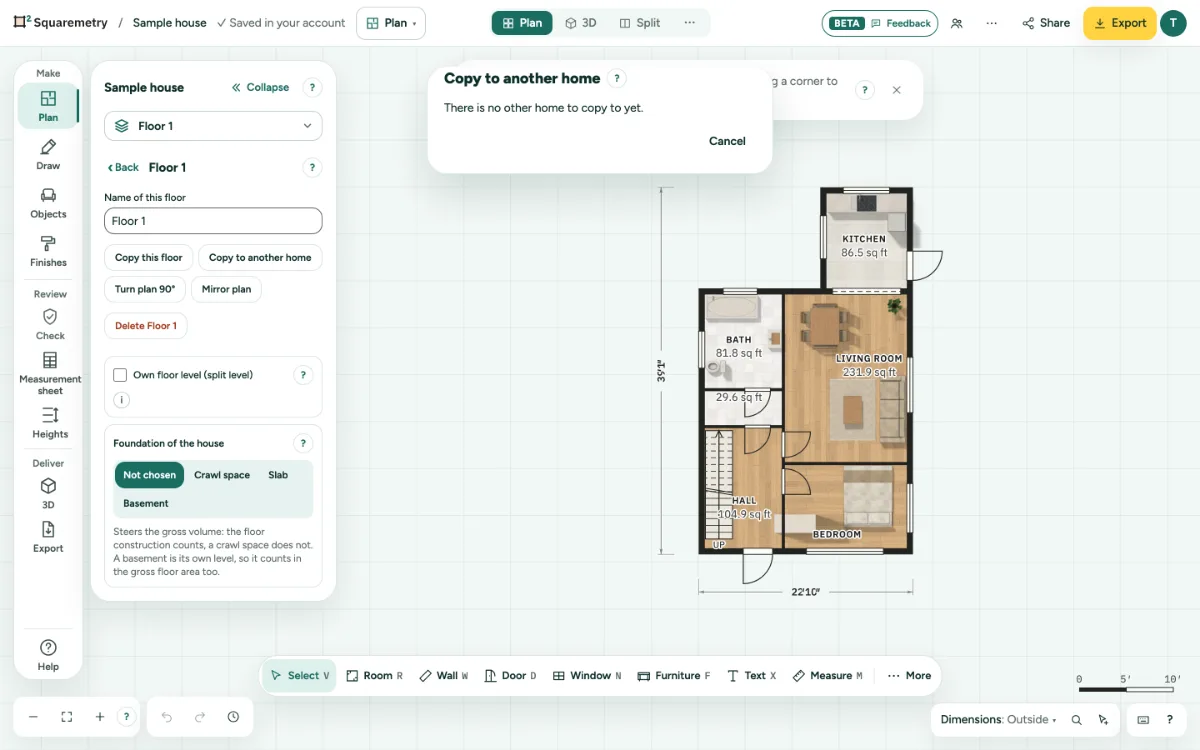1200x750 pixels.
Task: Choose Basement as the foundation
Action: [146, 503]
